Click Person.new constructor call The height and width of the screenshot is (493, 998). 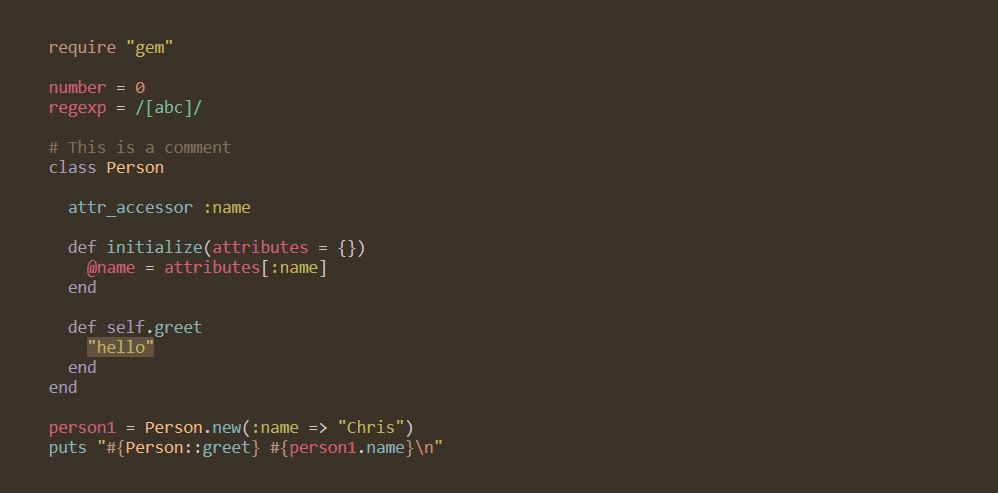click(192, 427)
